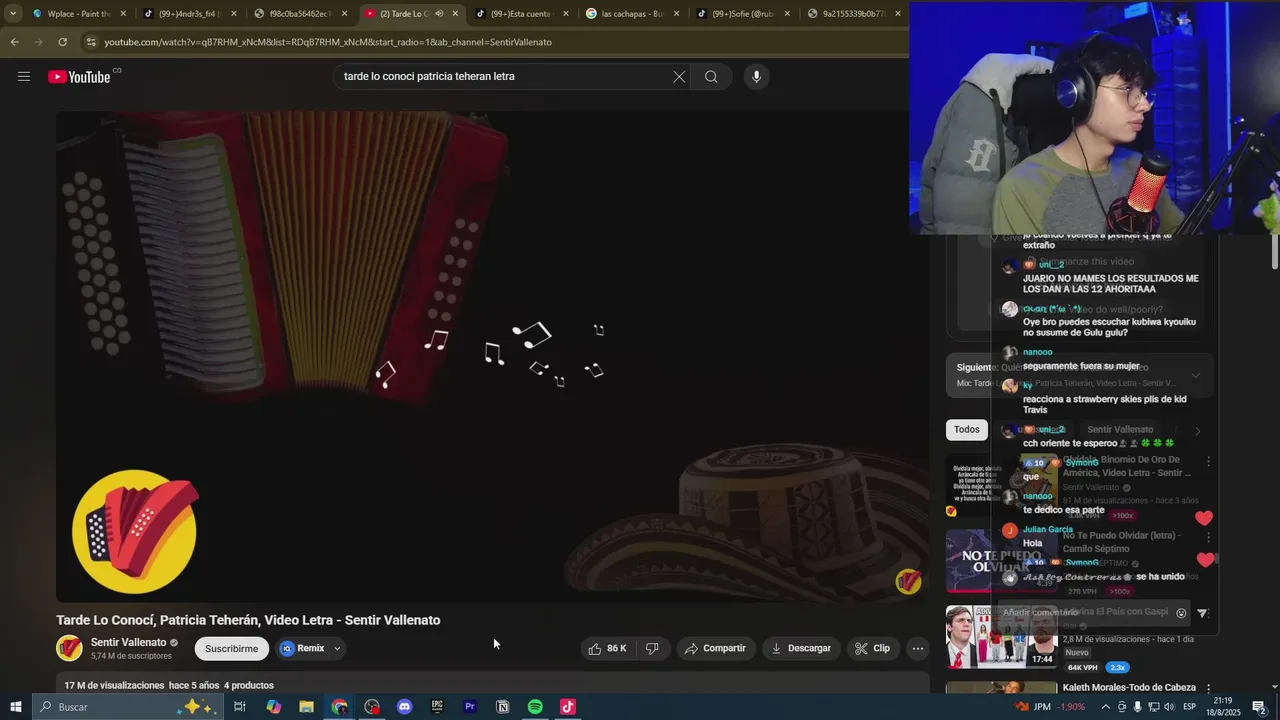Click the browser address bar URL
The image size is (1280, 720).
[x=328, y=42]
